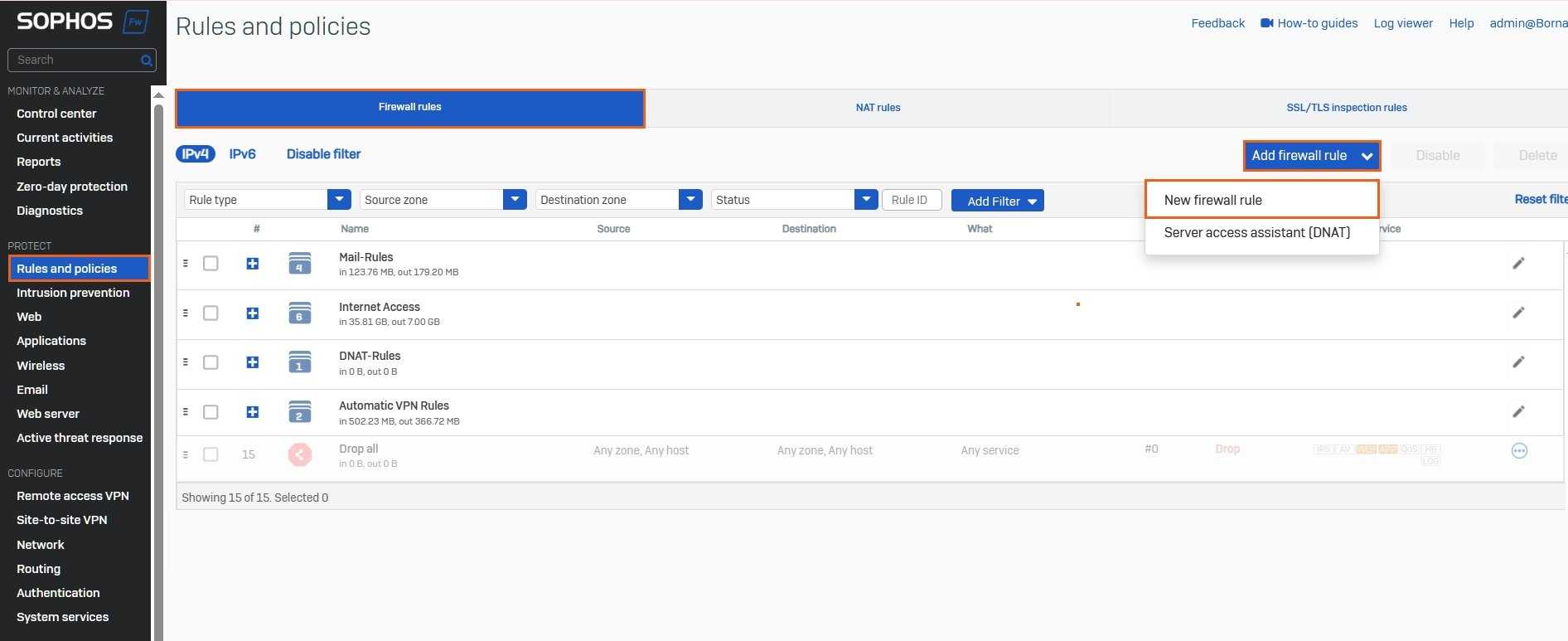Switch to IPv4 rules
The image size is (1568, 641).
[x=196, y=153]
